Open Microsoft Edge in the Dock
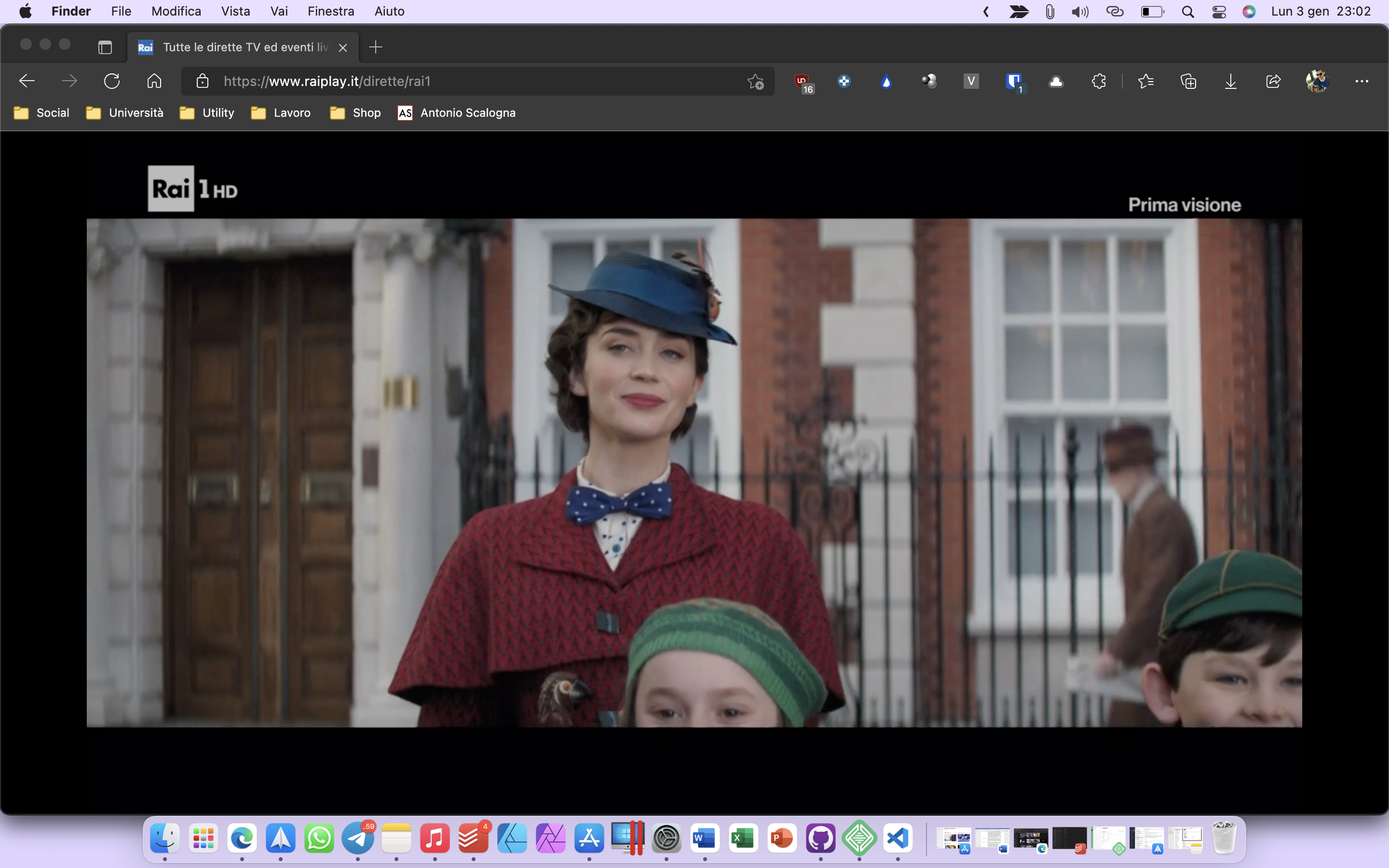 (x=242, y=837)
